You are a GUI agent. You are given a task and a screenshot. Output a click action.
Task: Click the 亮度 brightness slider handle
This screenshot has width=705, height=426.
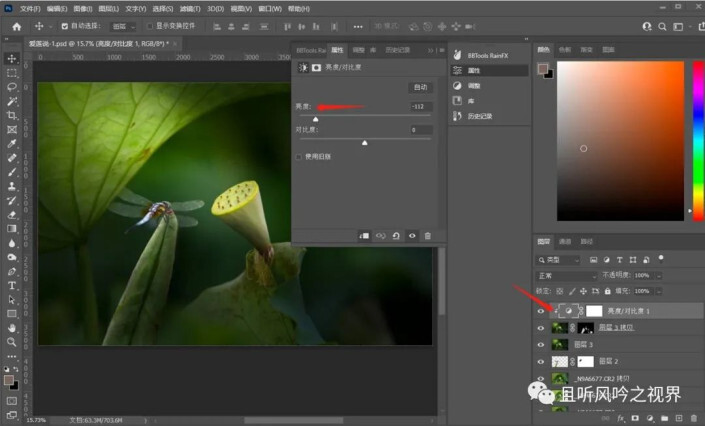pyautogui.click(x=316, y=118)
